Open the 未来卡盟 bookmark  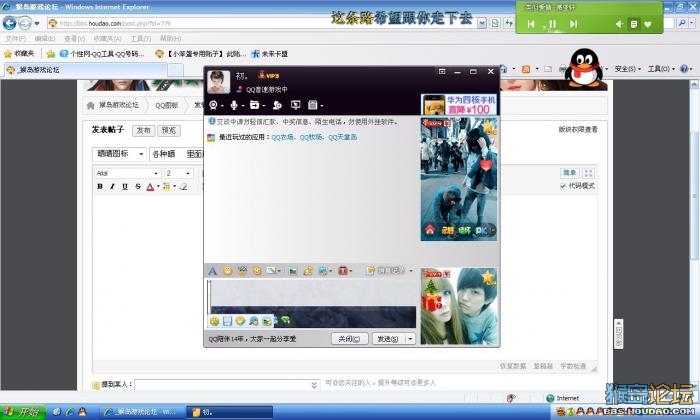[x=269, y=54]
